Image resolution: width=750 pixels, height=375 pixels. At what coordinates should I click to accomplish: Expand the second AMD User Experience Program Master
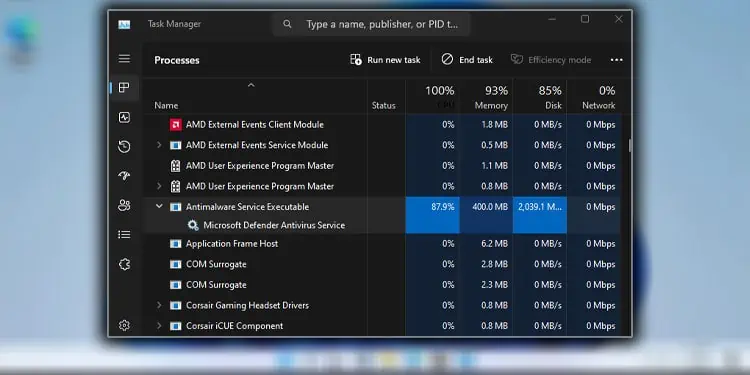pyautogui.click(x=159, y=186)
